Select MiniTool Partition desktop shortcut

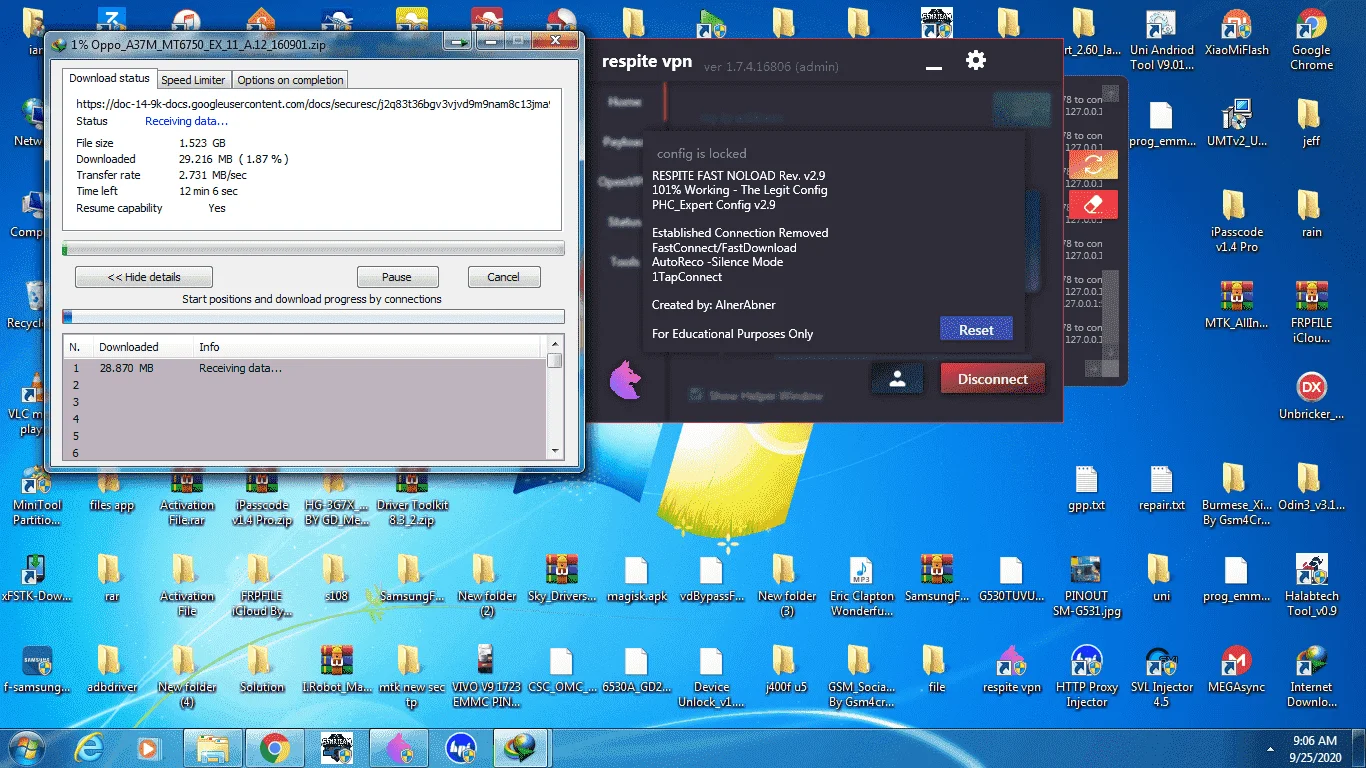coord(37,495)
